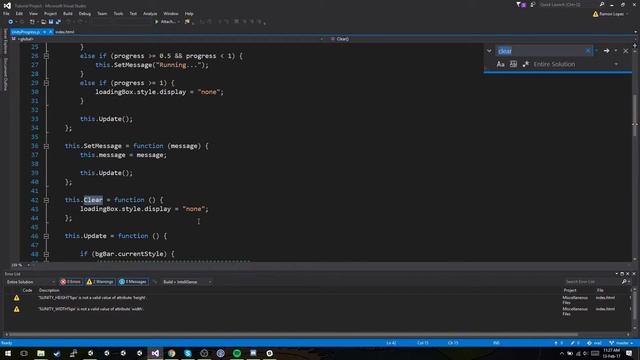Open the Debug menu

tap(84, 13)
